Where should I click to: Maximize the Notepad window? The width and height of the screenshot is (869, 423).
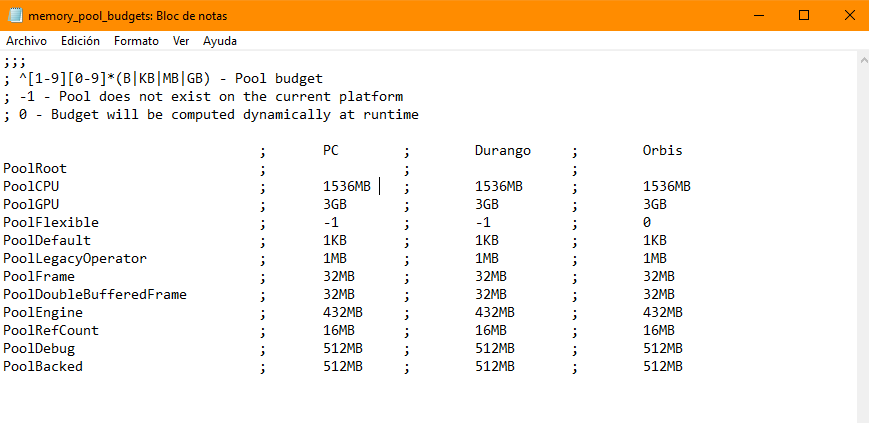tap(804, 16)
